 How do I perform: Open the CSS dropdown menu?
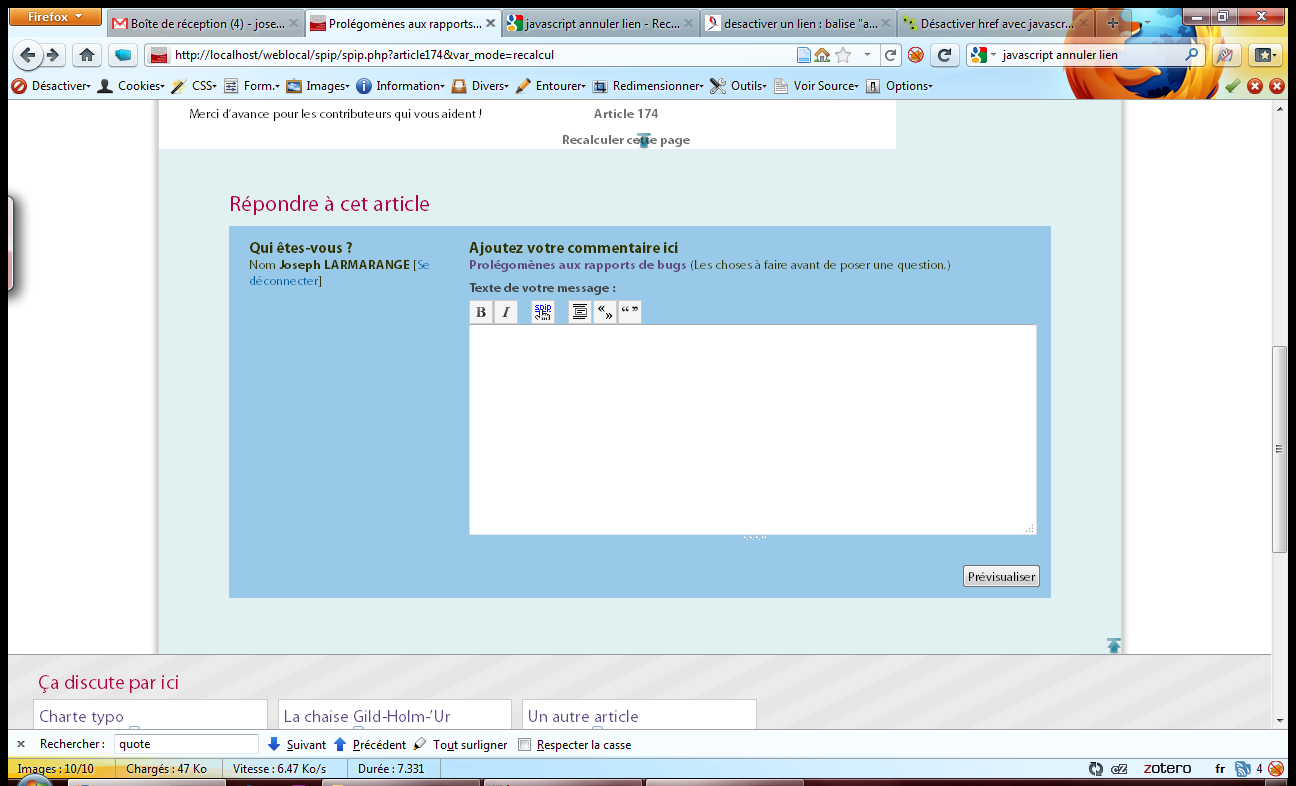[195, 86]
